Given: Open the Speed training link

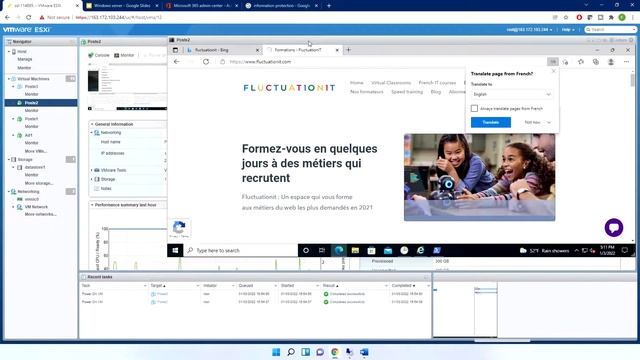Looking at the screenshot, I should click(407, 92).
